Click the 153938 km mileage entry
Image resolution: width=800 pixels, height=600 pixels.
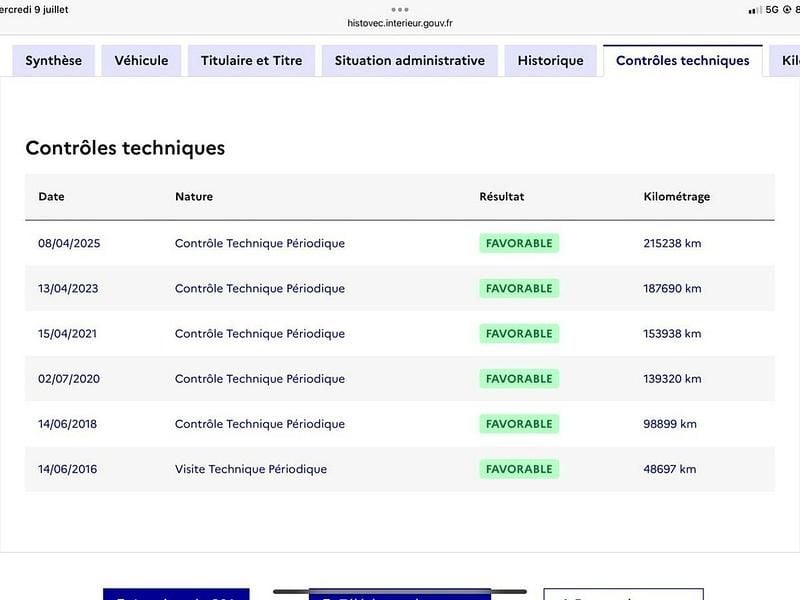pos(672,334)
